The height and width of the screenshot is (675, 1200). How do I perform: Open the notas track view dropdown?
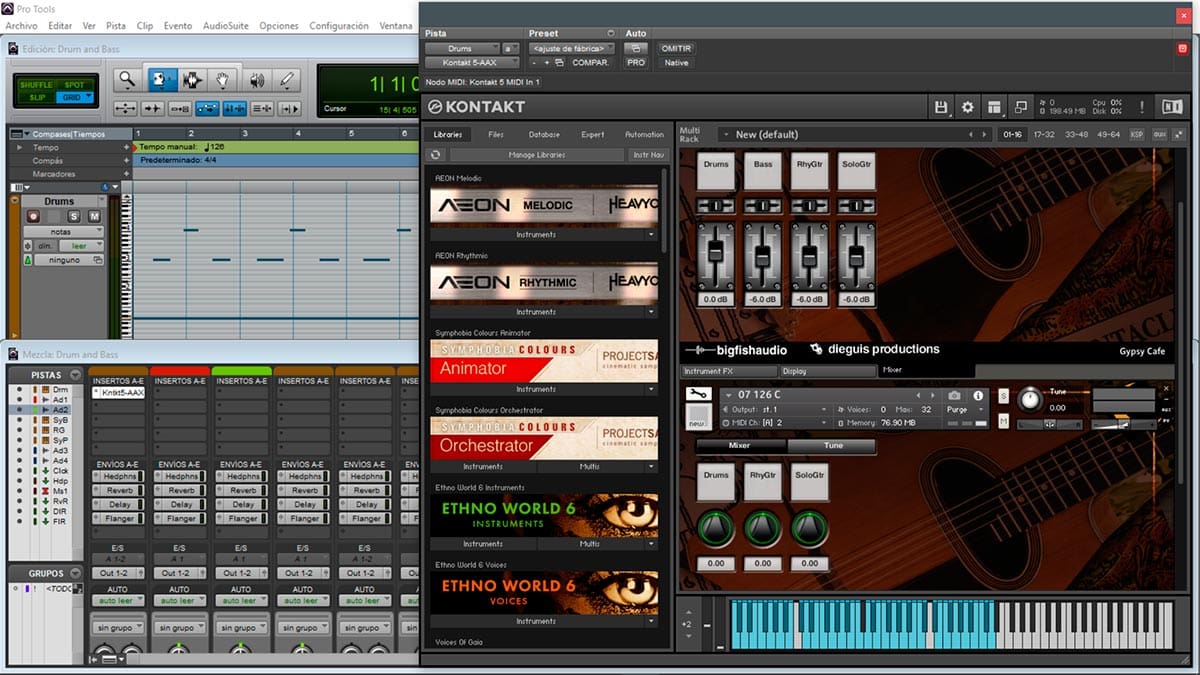(x=63, y=231)
